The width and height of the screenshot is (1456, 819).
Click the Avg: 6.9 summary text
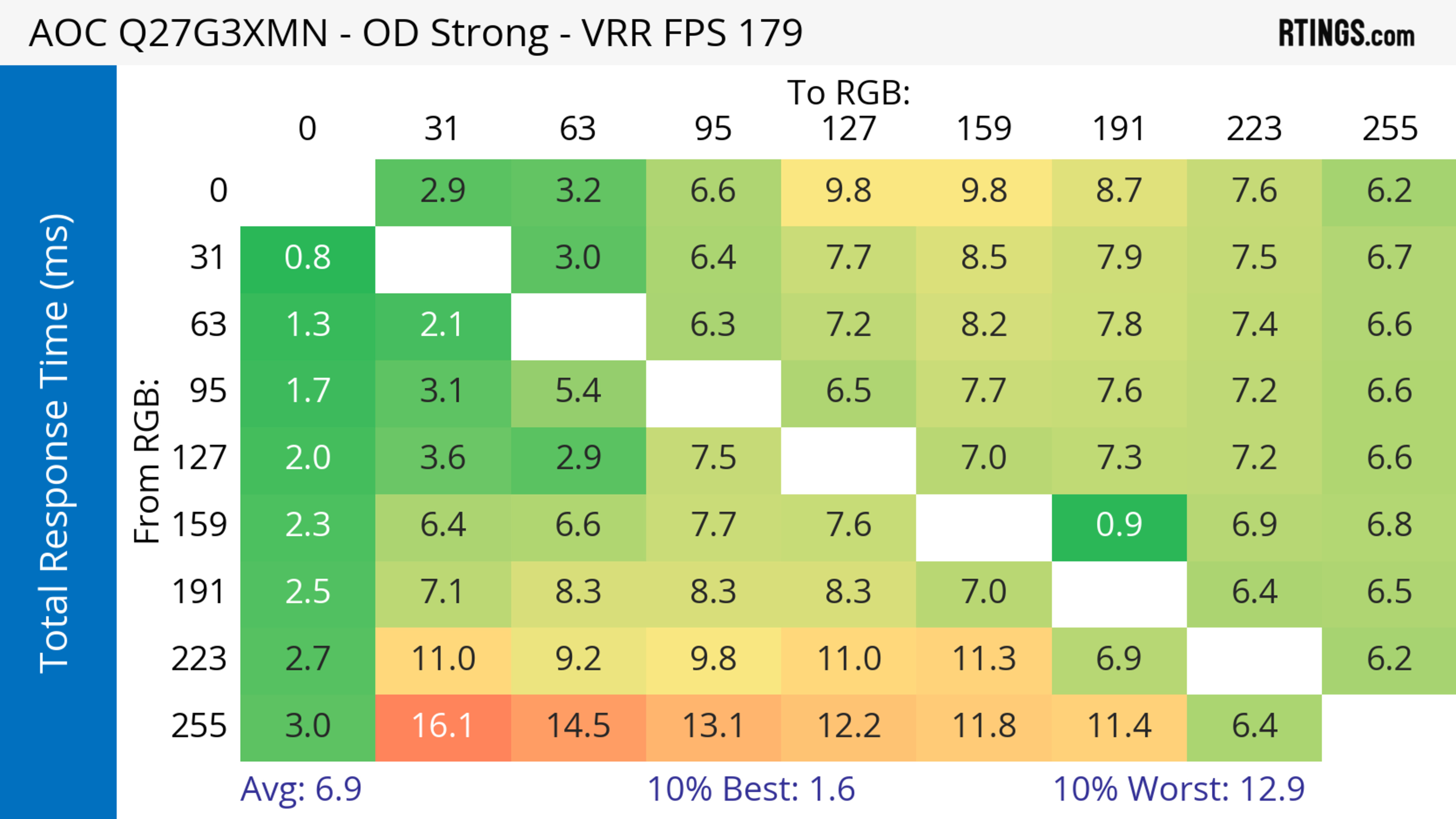(x=301, y=789)
